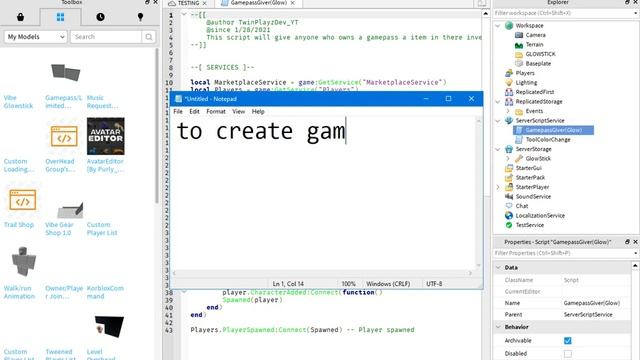The width and height of the screenshot is (640, 360).
Task: Select the StarterPack service icon
Action: [x=509, y=178]
